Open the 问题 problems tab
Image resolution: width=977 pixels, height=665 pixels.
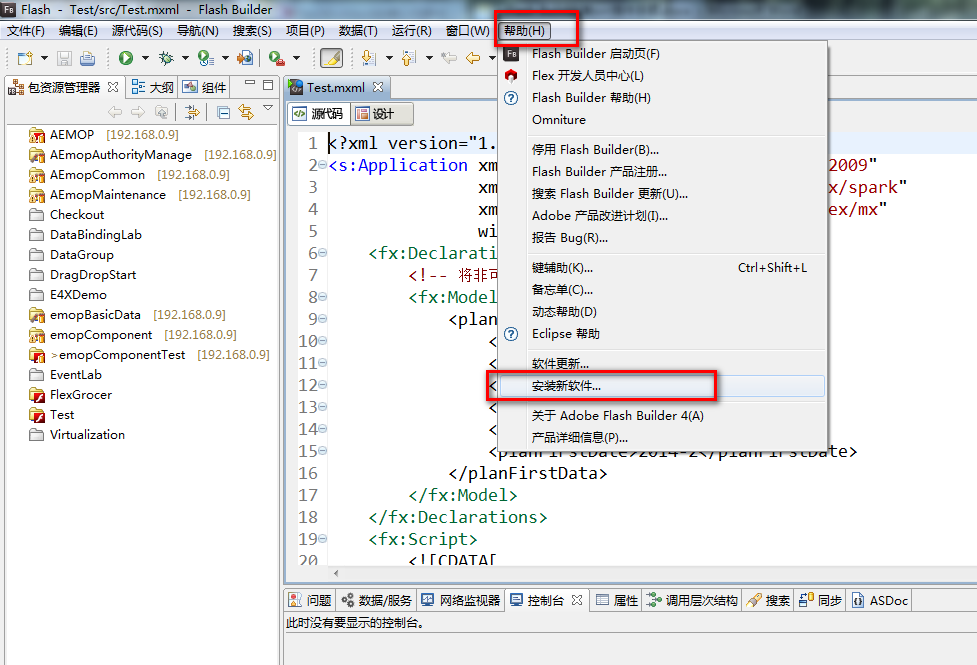coord(310,600)
